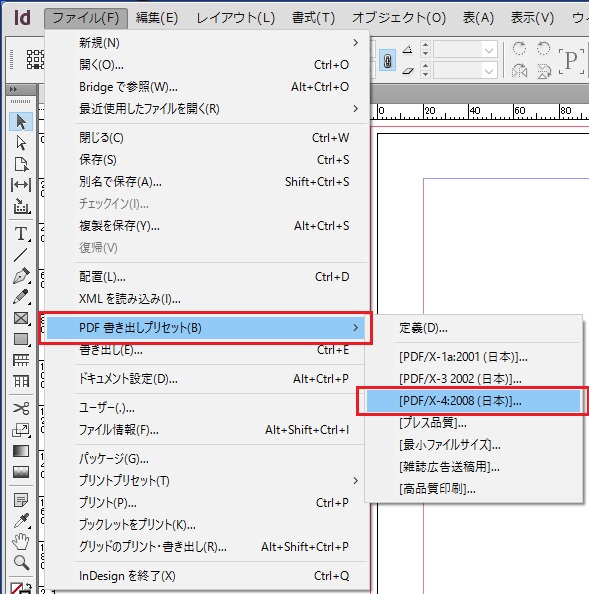Choose パッケージ(G)... menu item
Screen dimensions: 589x594
[207, 459]
